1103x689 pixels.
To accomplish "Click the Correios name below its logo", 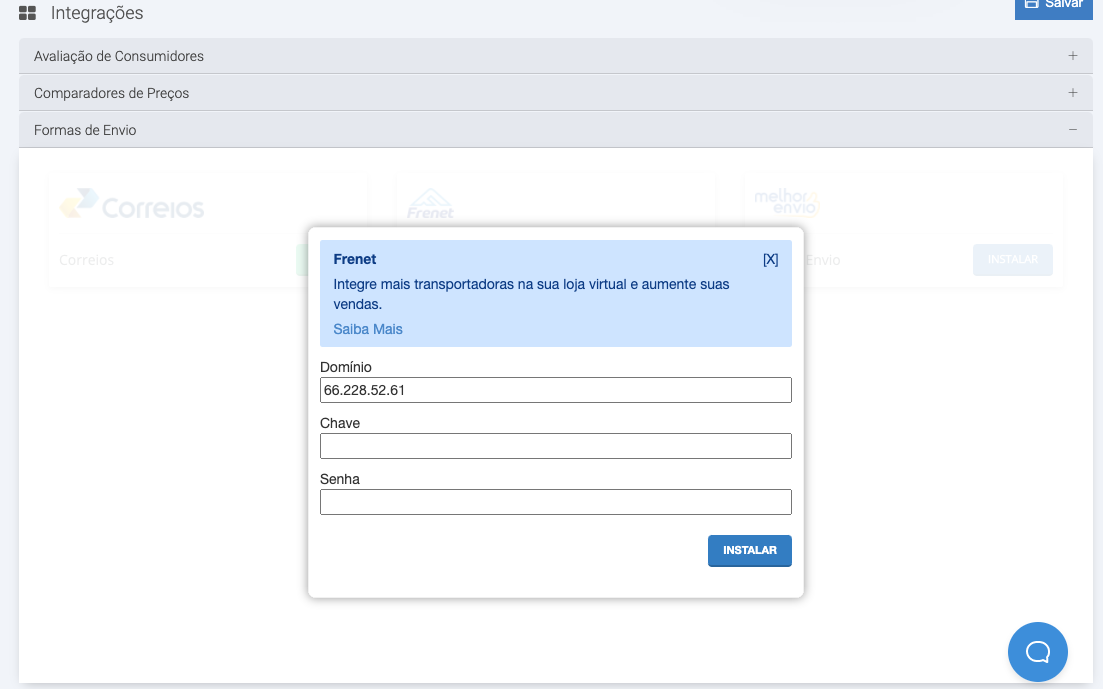I will coord(87,260).
